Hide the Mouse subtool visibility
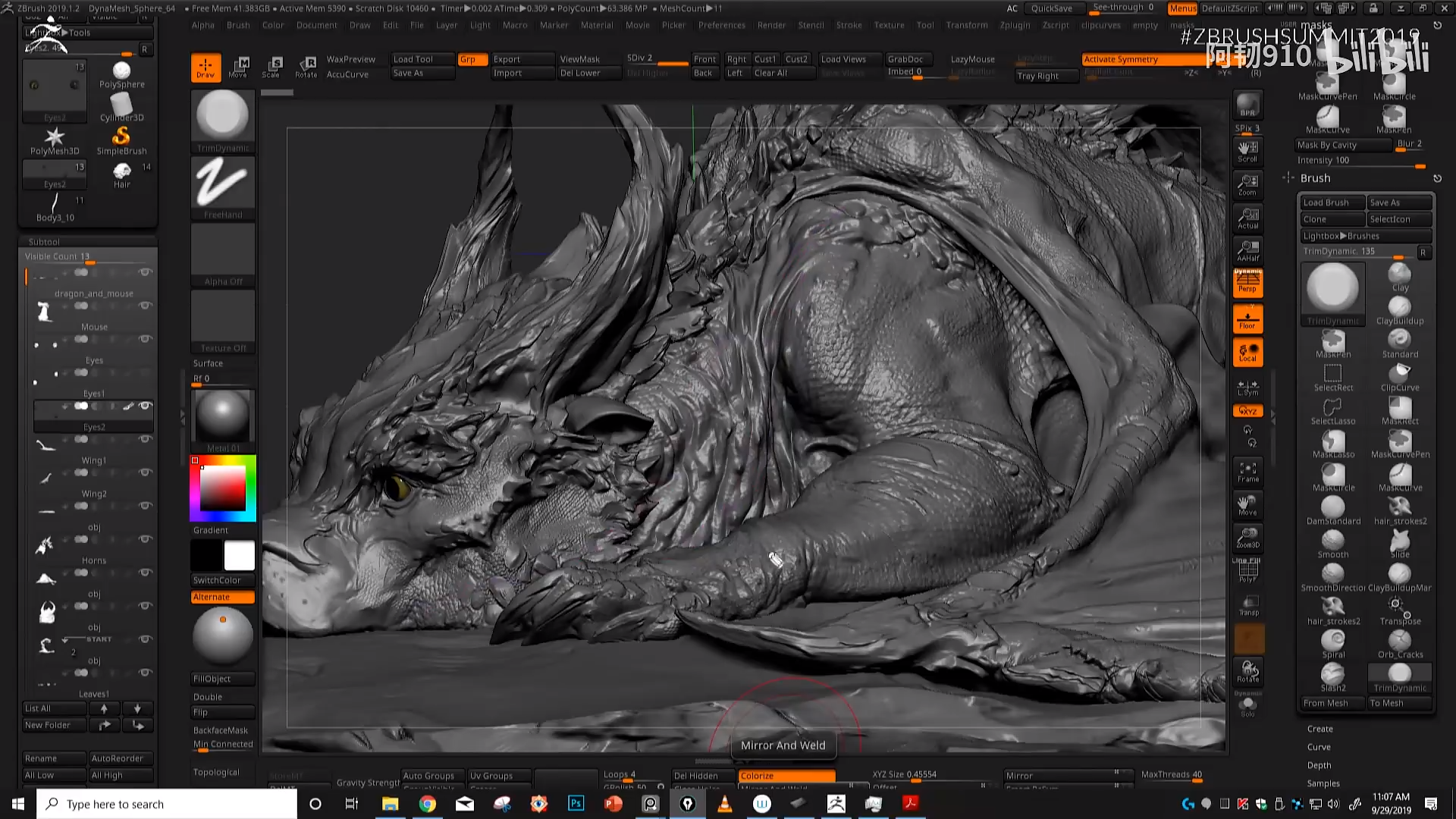 tap(146, 306)
